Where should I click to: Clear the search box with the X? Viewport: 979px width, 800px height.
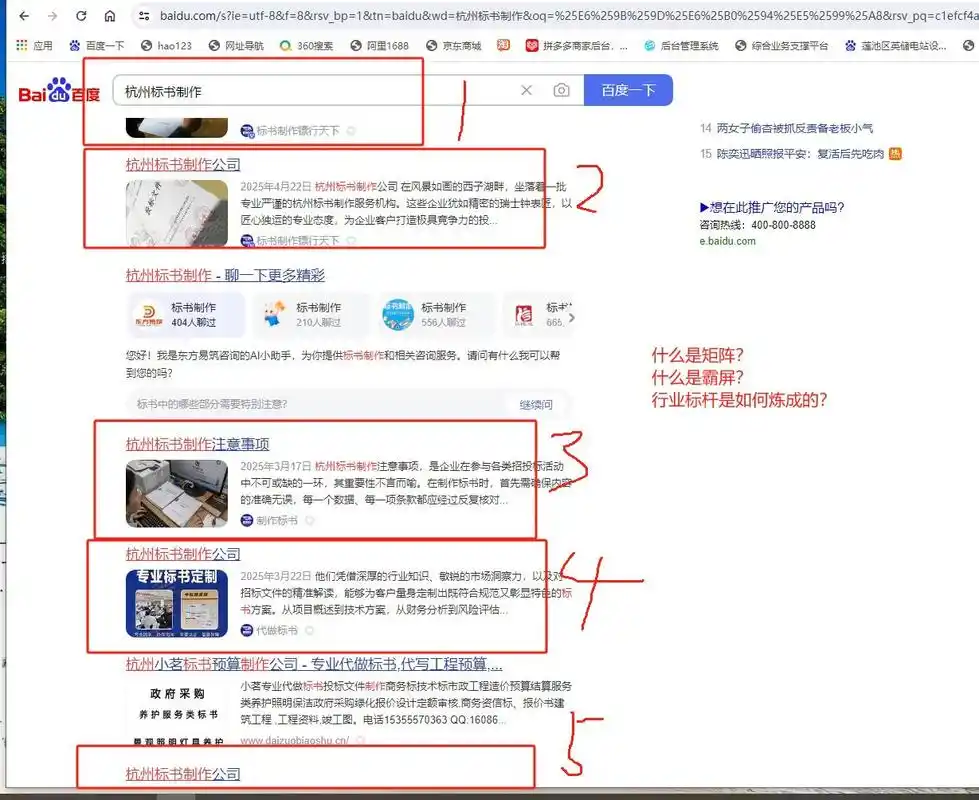(527, 90)
